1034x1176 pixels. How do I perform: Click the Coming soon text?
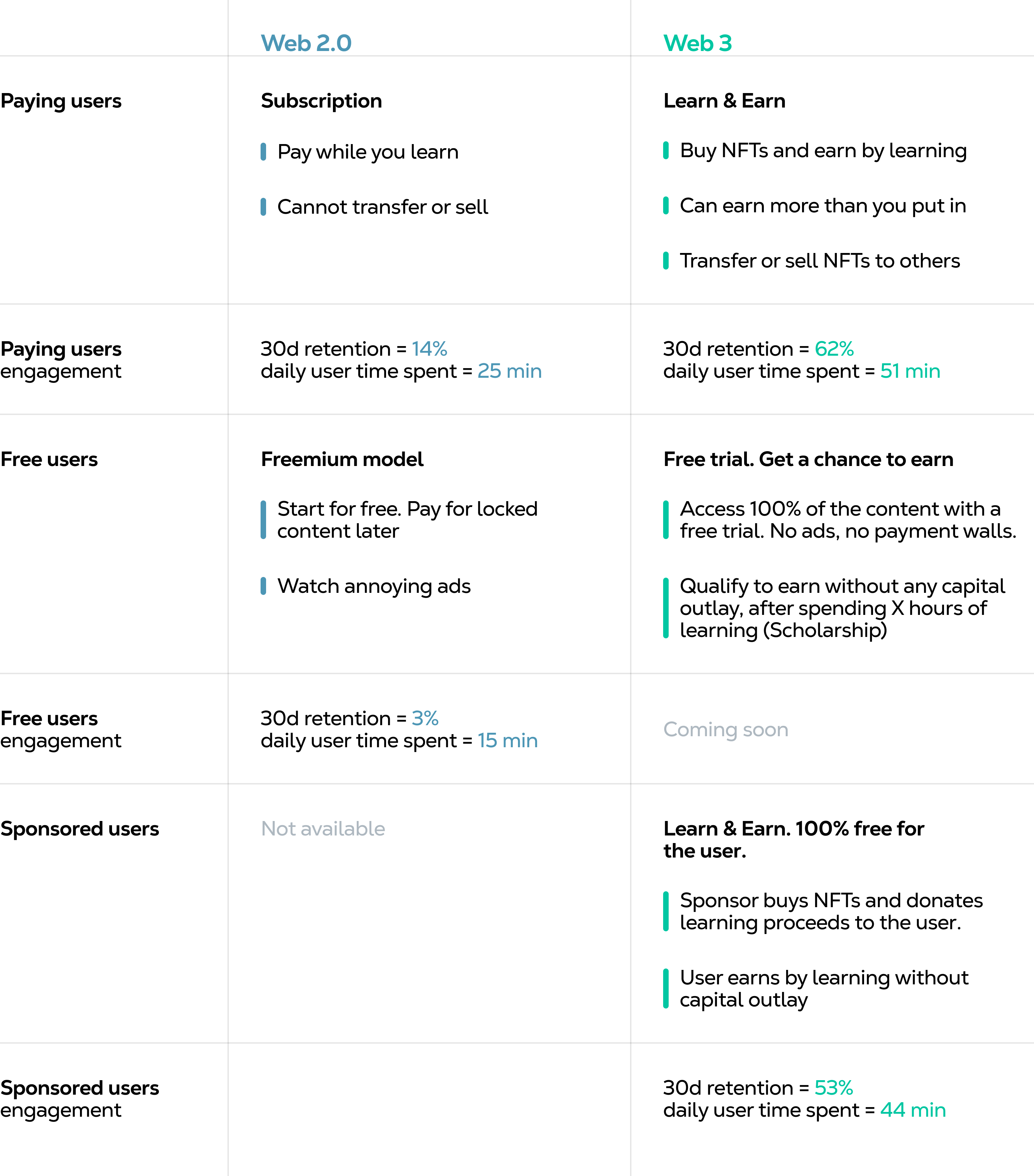click(726, 730)
